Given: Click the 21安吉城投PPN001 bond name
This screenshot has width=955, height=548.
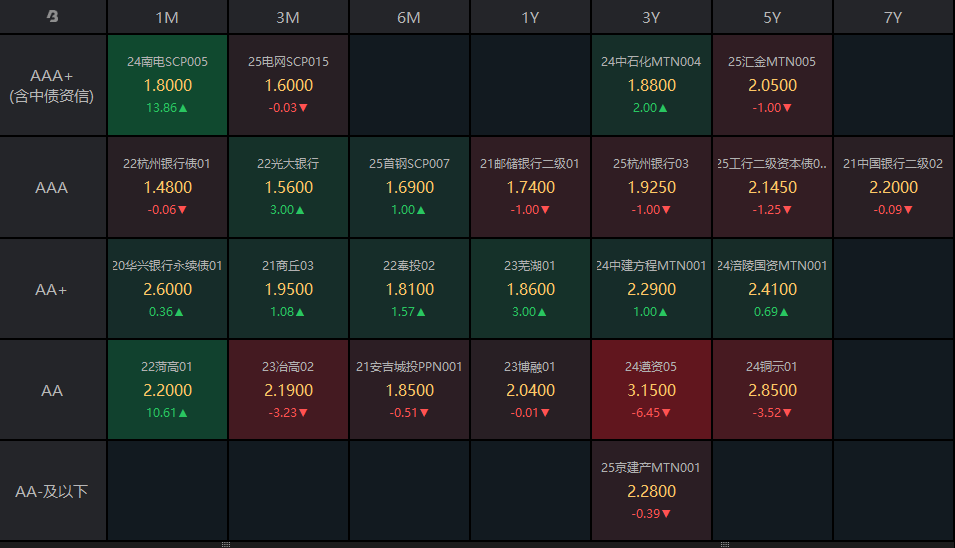Looking at the screenshot, I should (x=409, y=367).
